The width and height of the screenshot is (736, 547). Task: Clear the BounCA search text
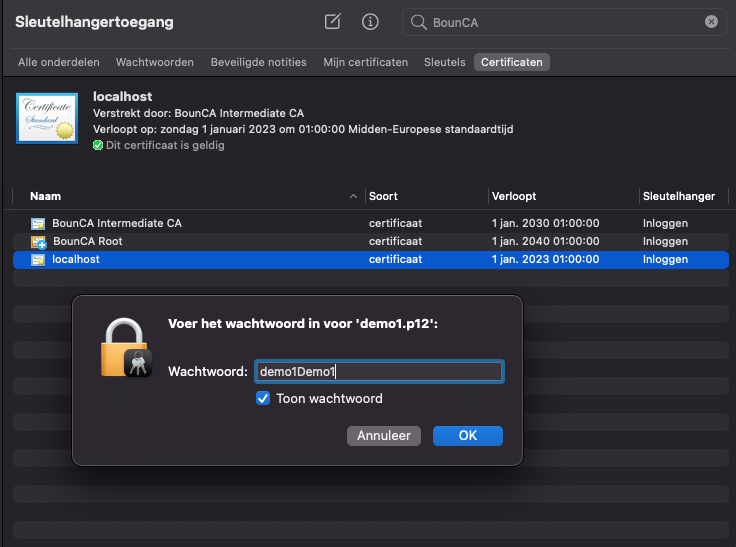pyautogui.click(x=711, y=22)
